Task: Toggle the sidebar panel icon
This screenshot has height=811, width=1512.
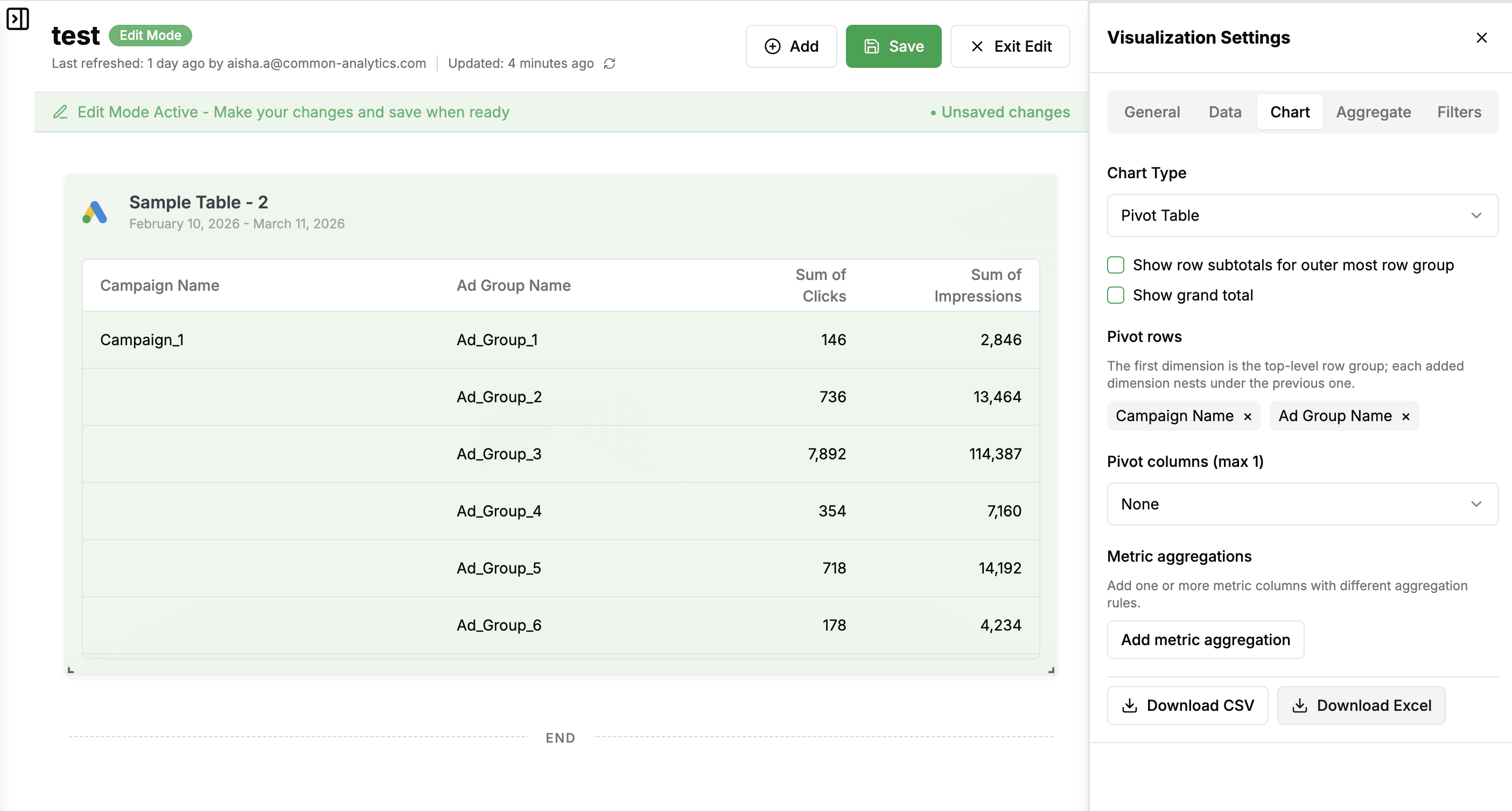Action: tap(18, 19)
